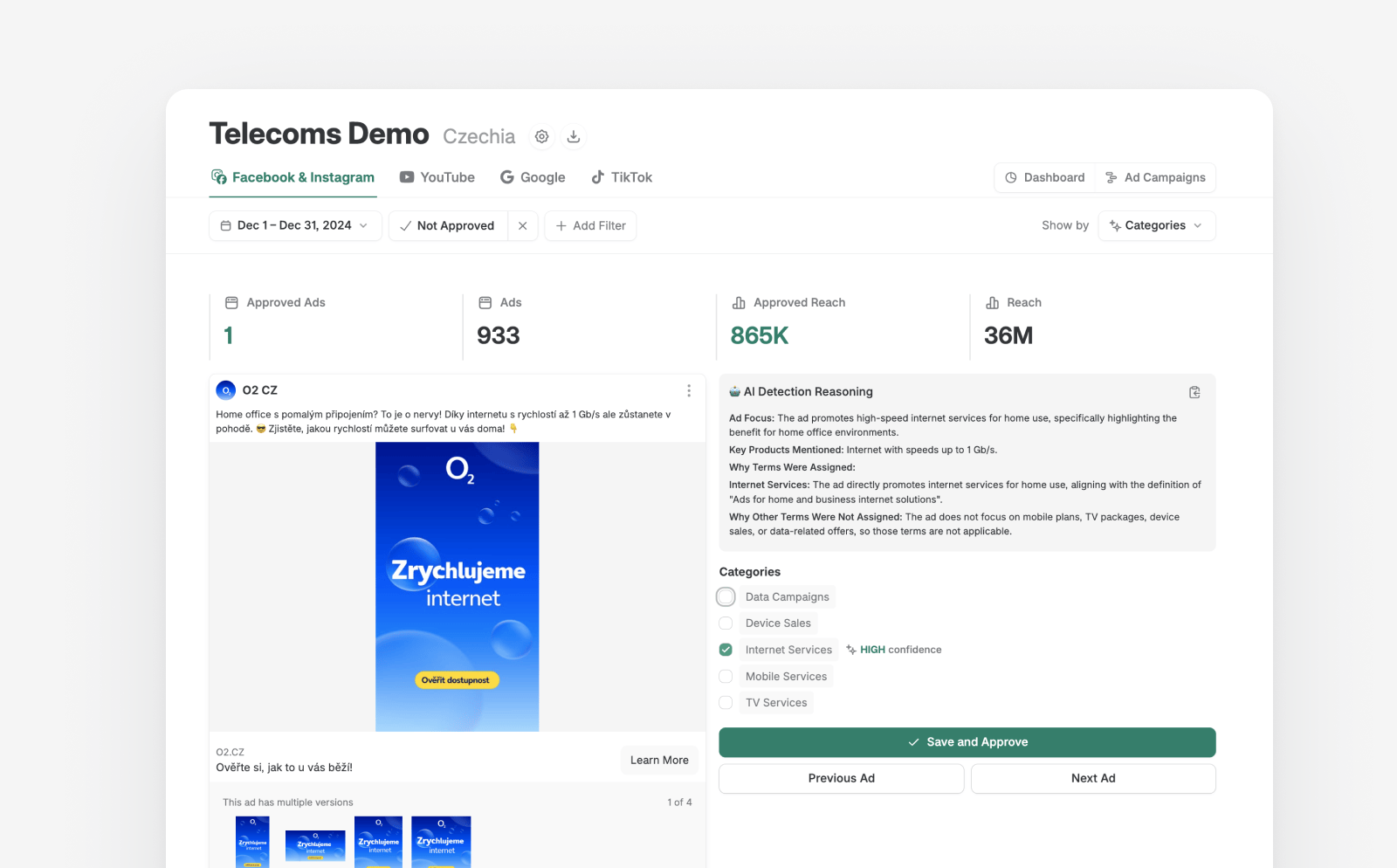Check the Device Sales category

point(726,623)
